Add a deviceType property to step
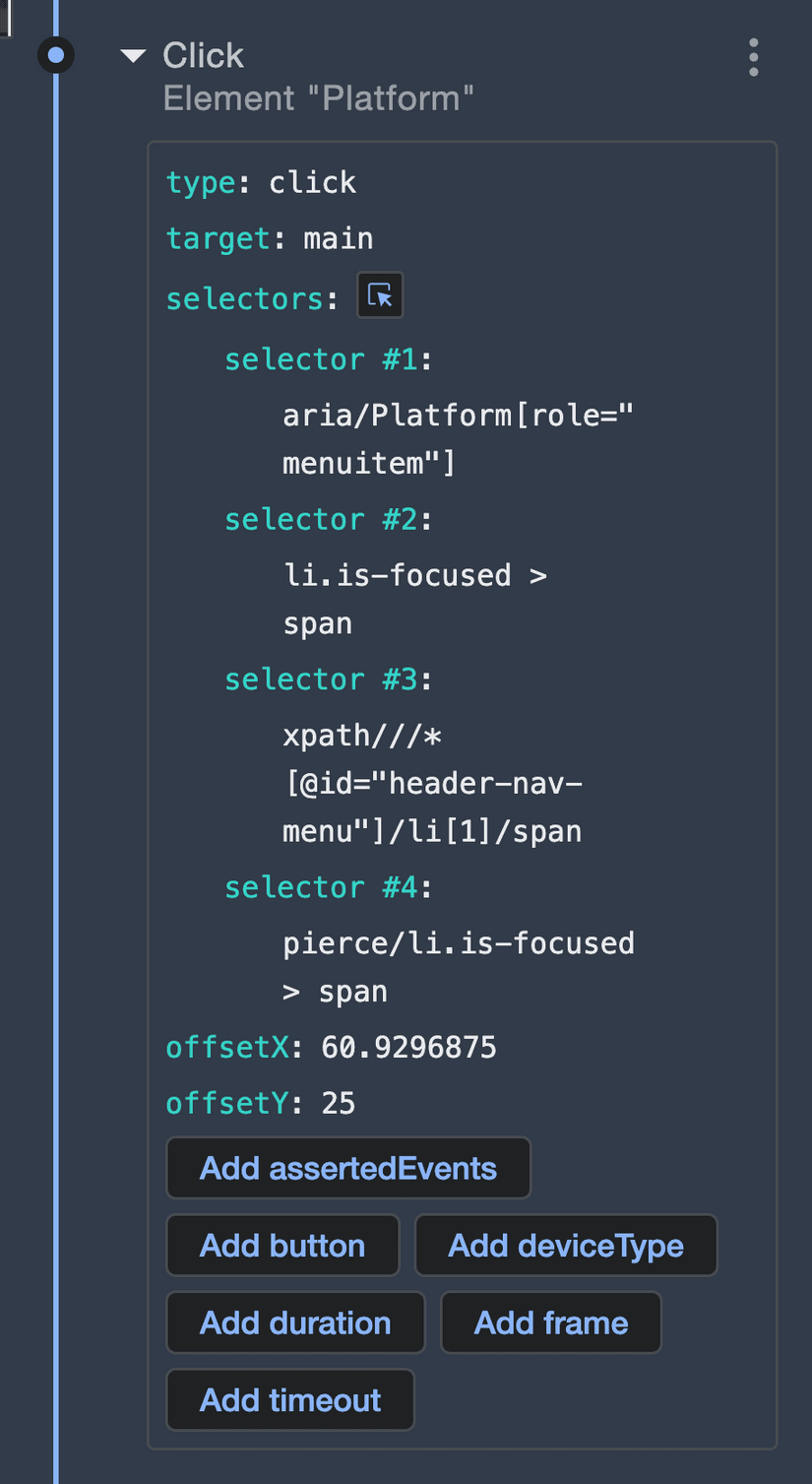The image size is (812, 1484). pos(566,1246)
